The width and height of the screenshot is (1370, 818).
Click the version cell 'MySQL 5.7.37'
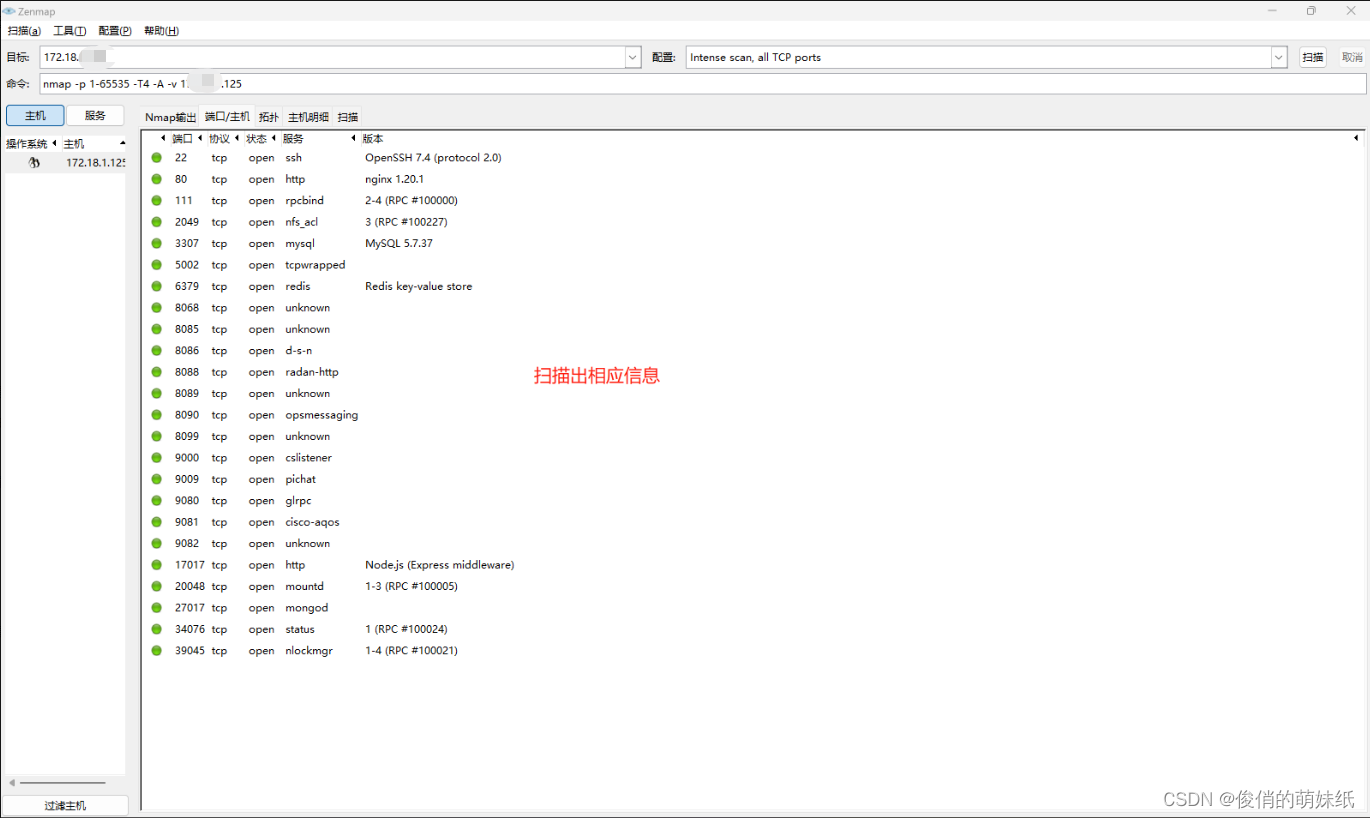pyautogui.click(x=398, y=244)
